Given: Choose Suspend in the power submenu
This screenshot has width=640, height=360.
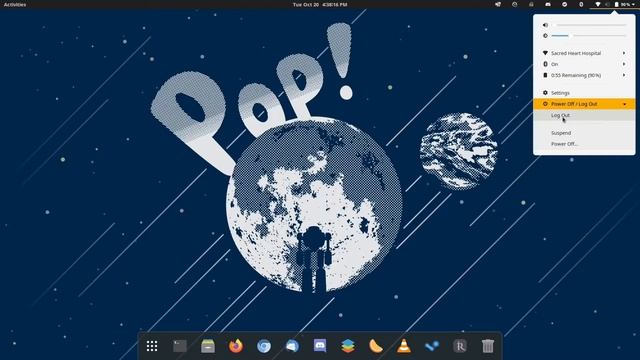Looking at the screenshot, I should (584, 133).
